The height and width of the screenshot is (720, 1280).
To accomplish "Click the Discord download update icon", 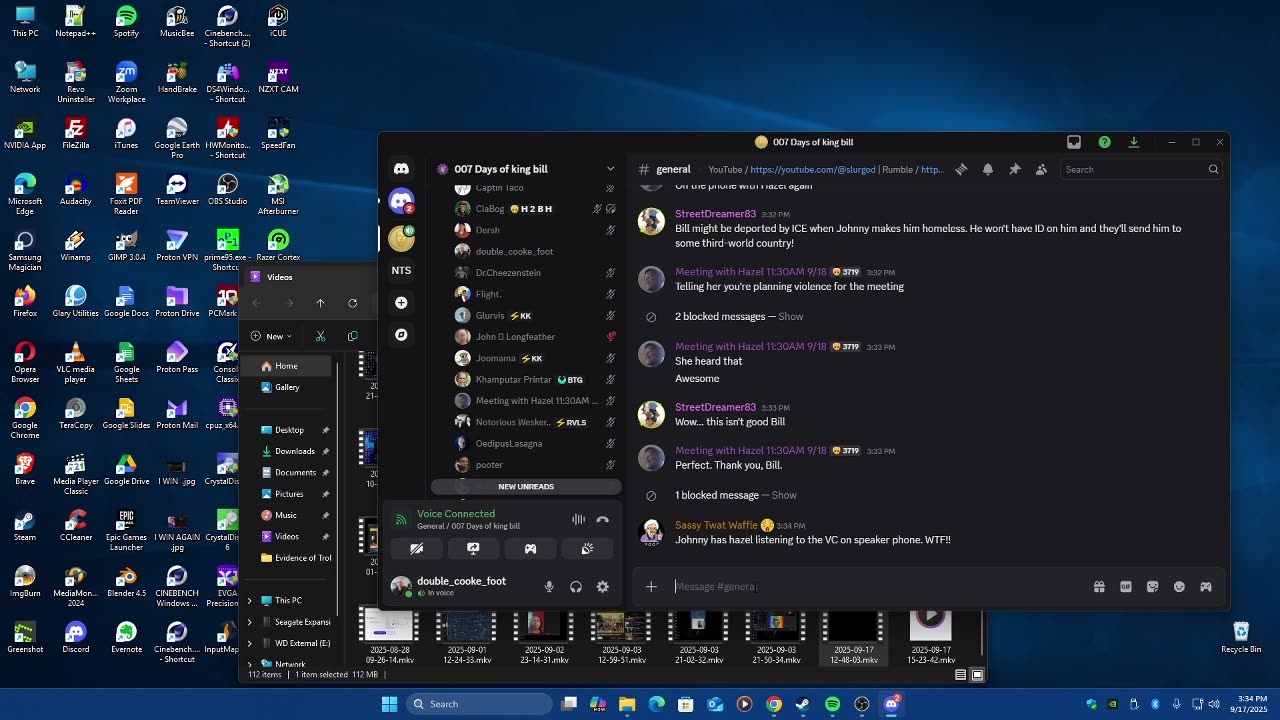I will pyautogui.click(x=1133, y=142).
